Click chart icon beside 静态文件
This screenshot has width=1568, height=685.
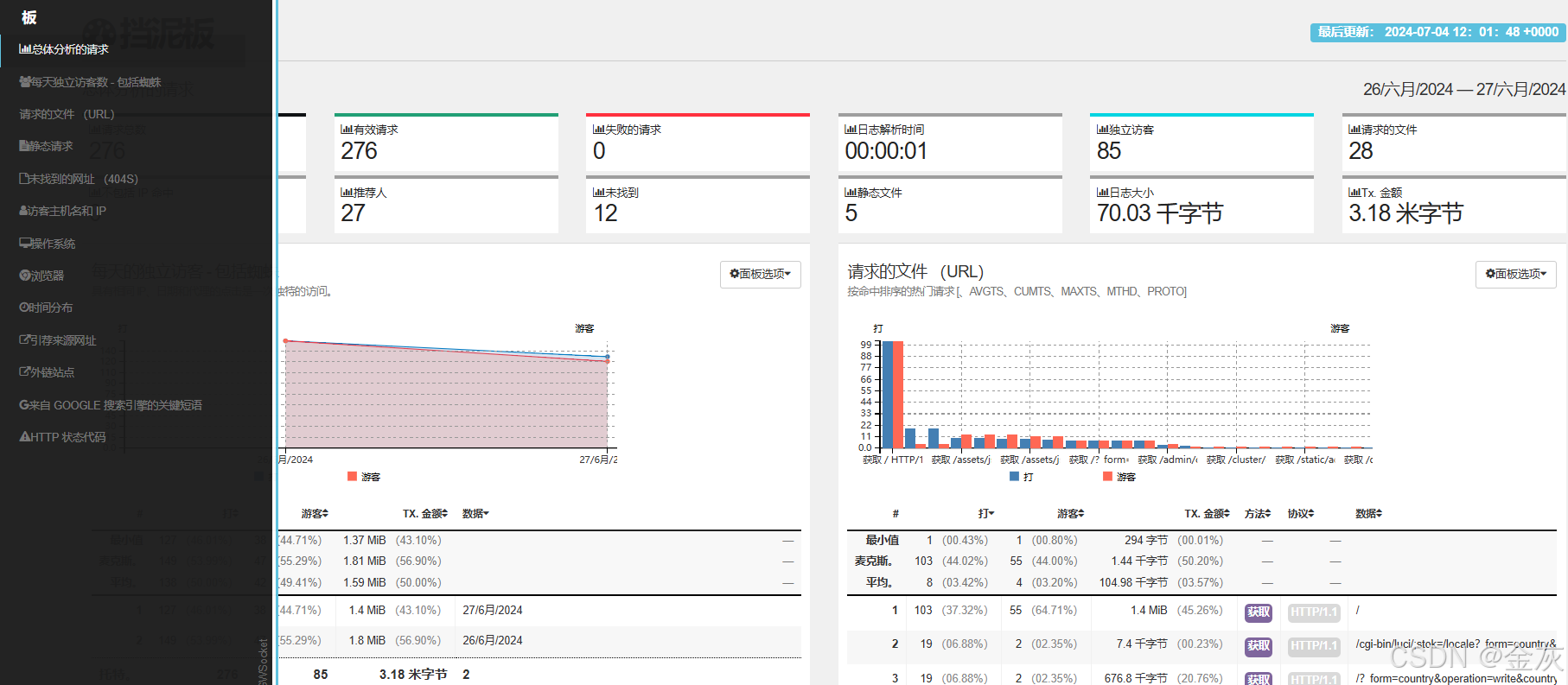click(851, 193)
